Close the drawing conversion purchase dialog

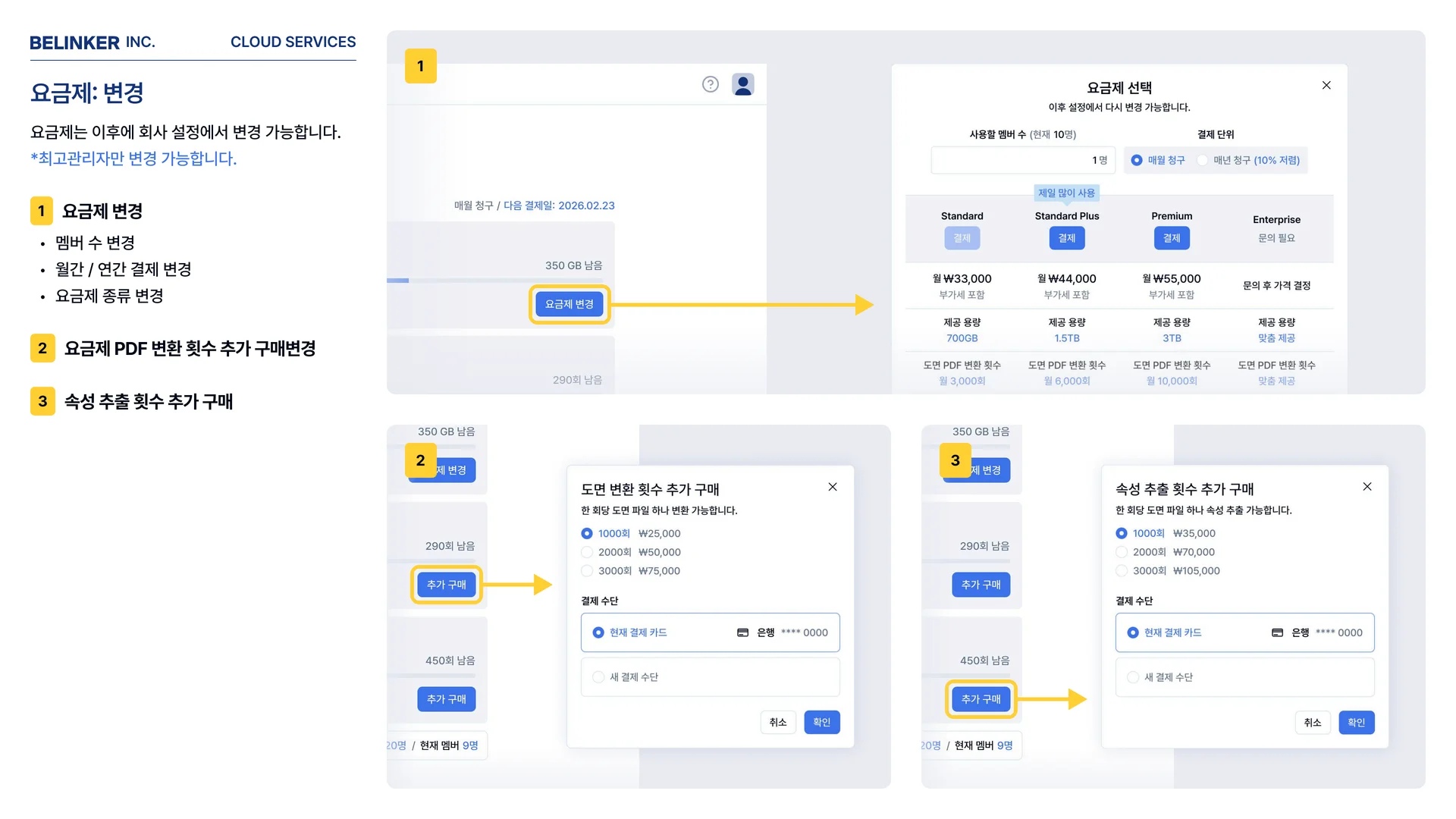tap(833, 487)
